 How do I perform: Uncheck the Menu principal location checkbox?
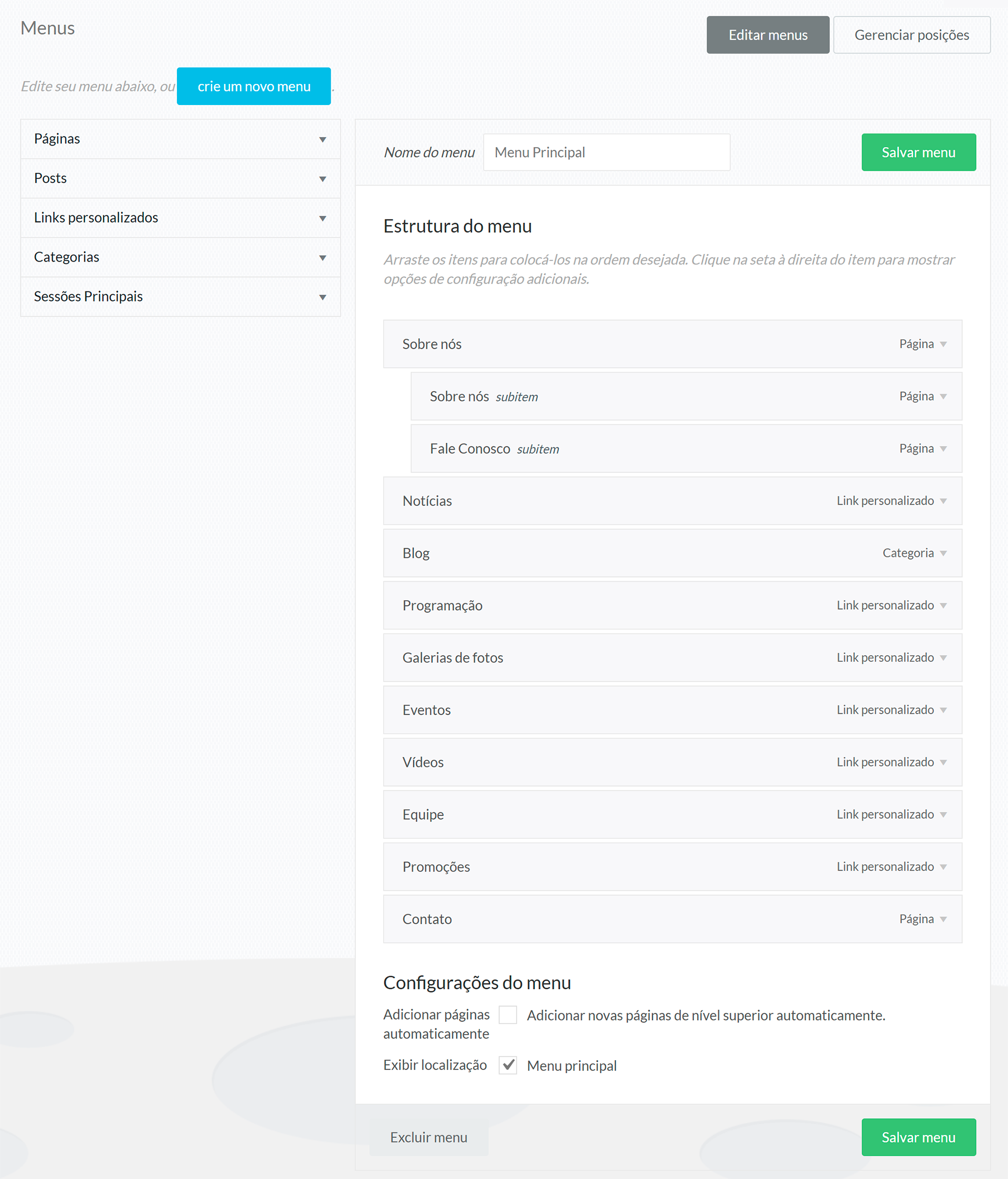point(508,1065)
